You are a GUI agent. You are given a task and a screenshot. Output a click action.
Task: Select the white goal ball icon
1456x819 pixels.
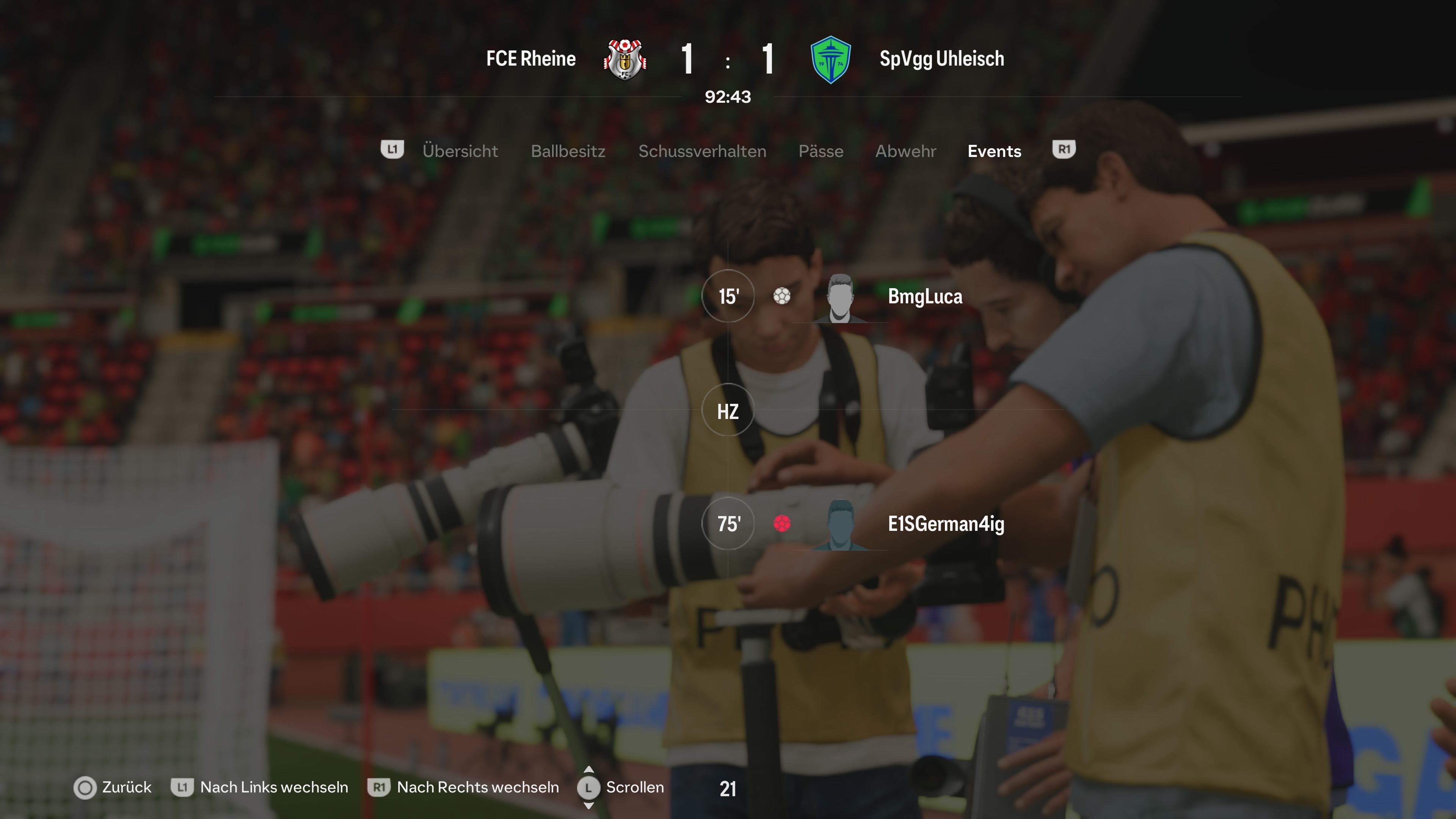pos(782,296)
